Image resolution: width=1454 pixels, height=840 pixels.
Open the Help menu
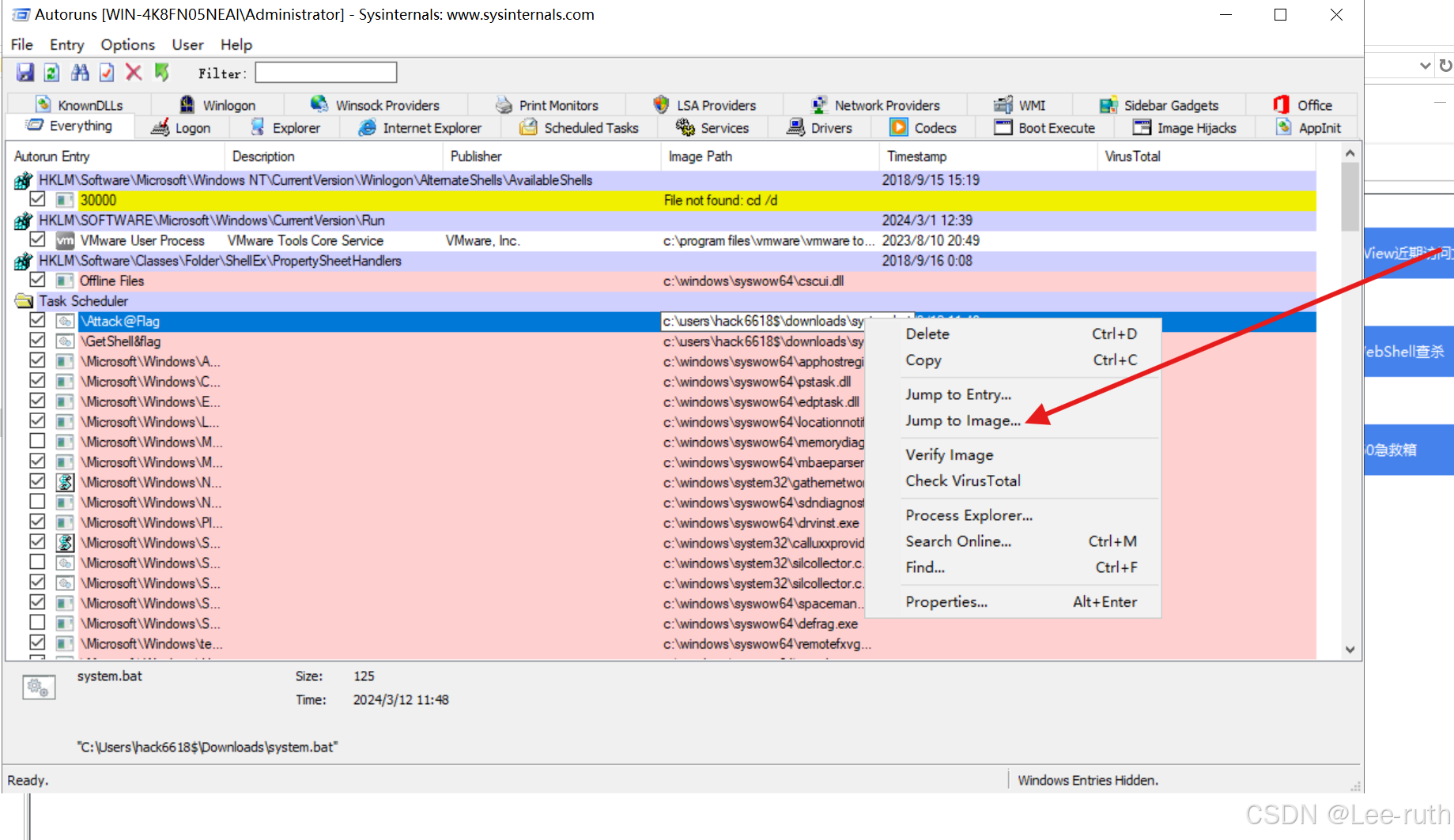(236, 44)
